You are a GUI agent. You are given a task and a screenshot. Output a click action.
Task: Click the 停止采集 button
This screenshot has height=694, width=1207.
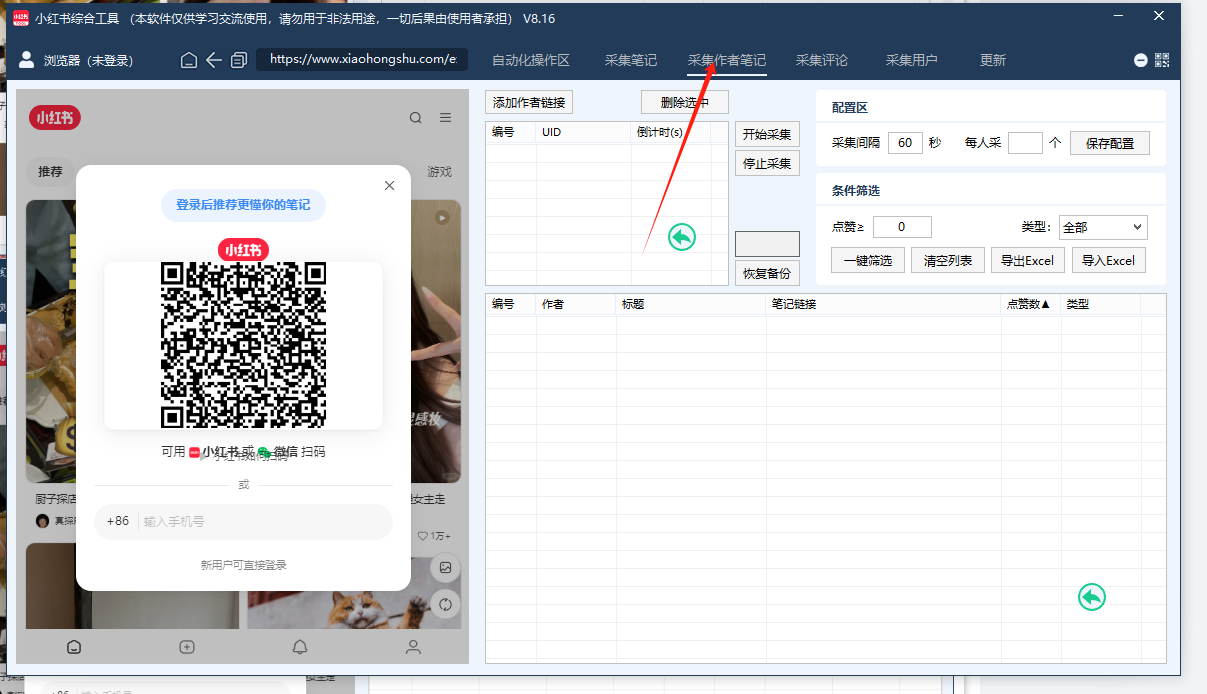(767, 163)
